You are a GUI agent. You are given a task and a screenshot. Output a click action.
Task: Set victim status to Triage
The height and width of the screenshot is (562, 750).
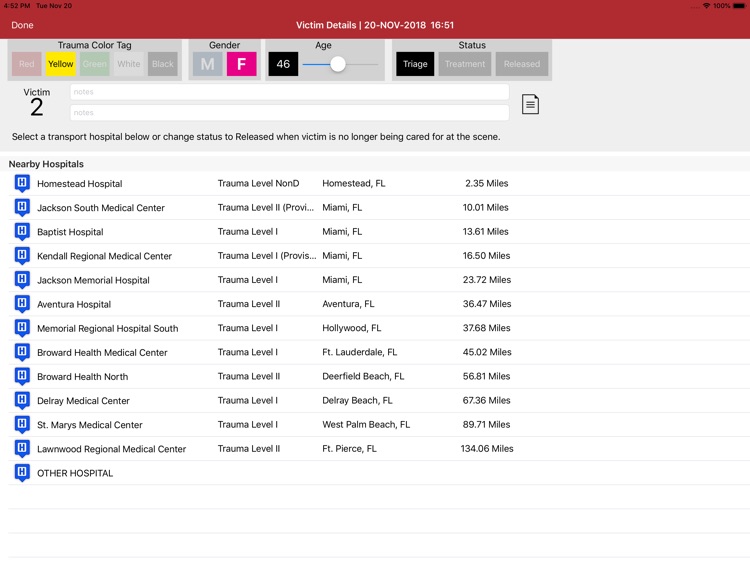pyautogui.click(x=415, y=64)
